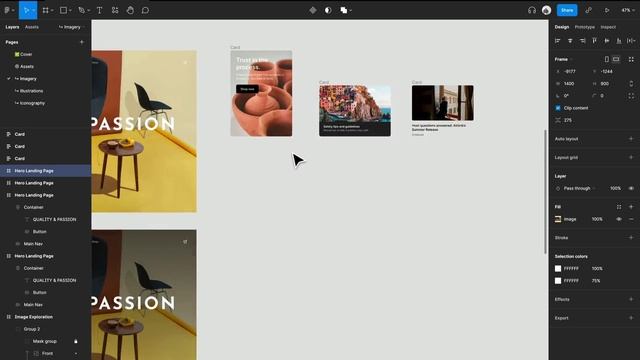The width and height of the screenshot is (640, 360).
Task: Open the Frame type dropdown
Action: coord(563,59)
